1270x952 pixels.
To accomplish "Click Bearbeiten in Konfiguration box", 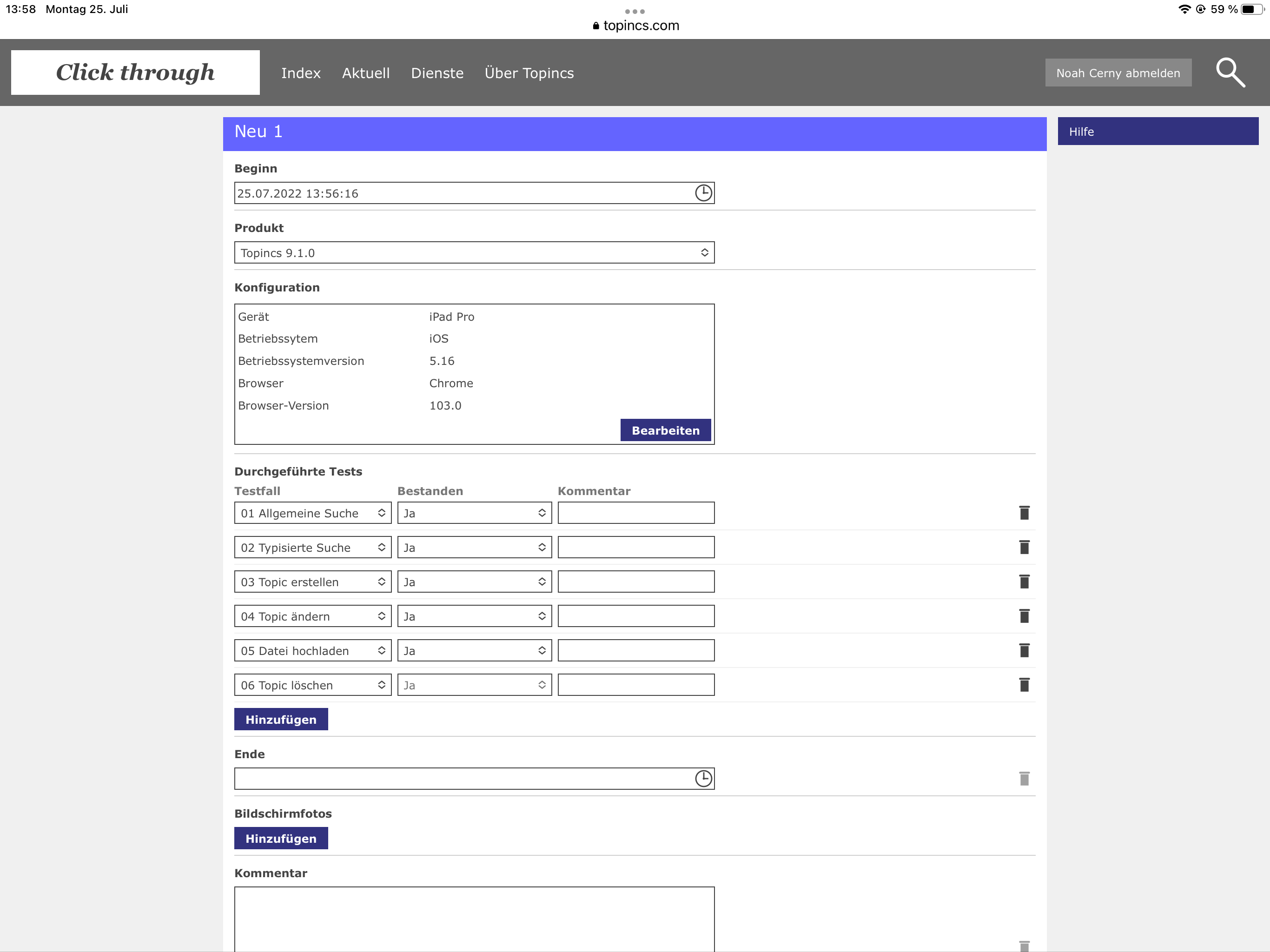I will (665, 430).
